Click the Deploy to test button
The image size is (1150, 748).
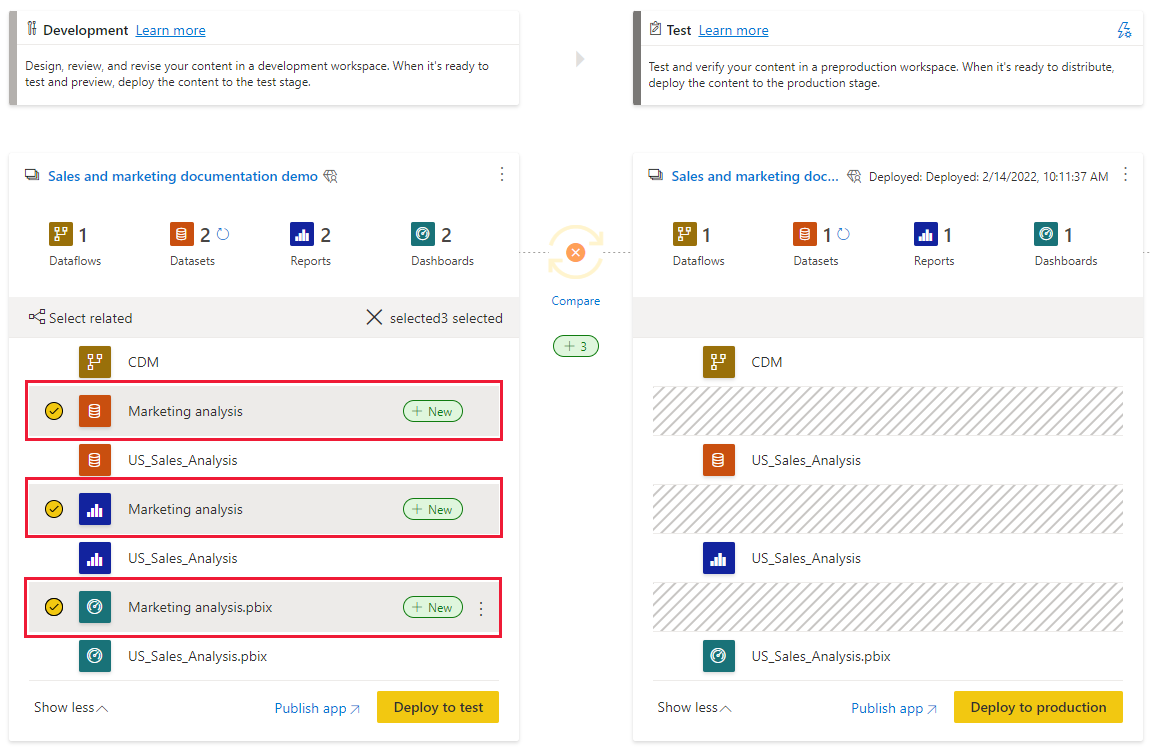[x=437, y=707]
